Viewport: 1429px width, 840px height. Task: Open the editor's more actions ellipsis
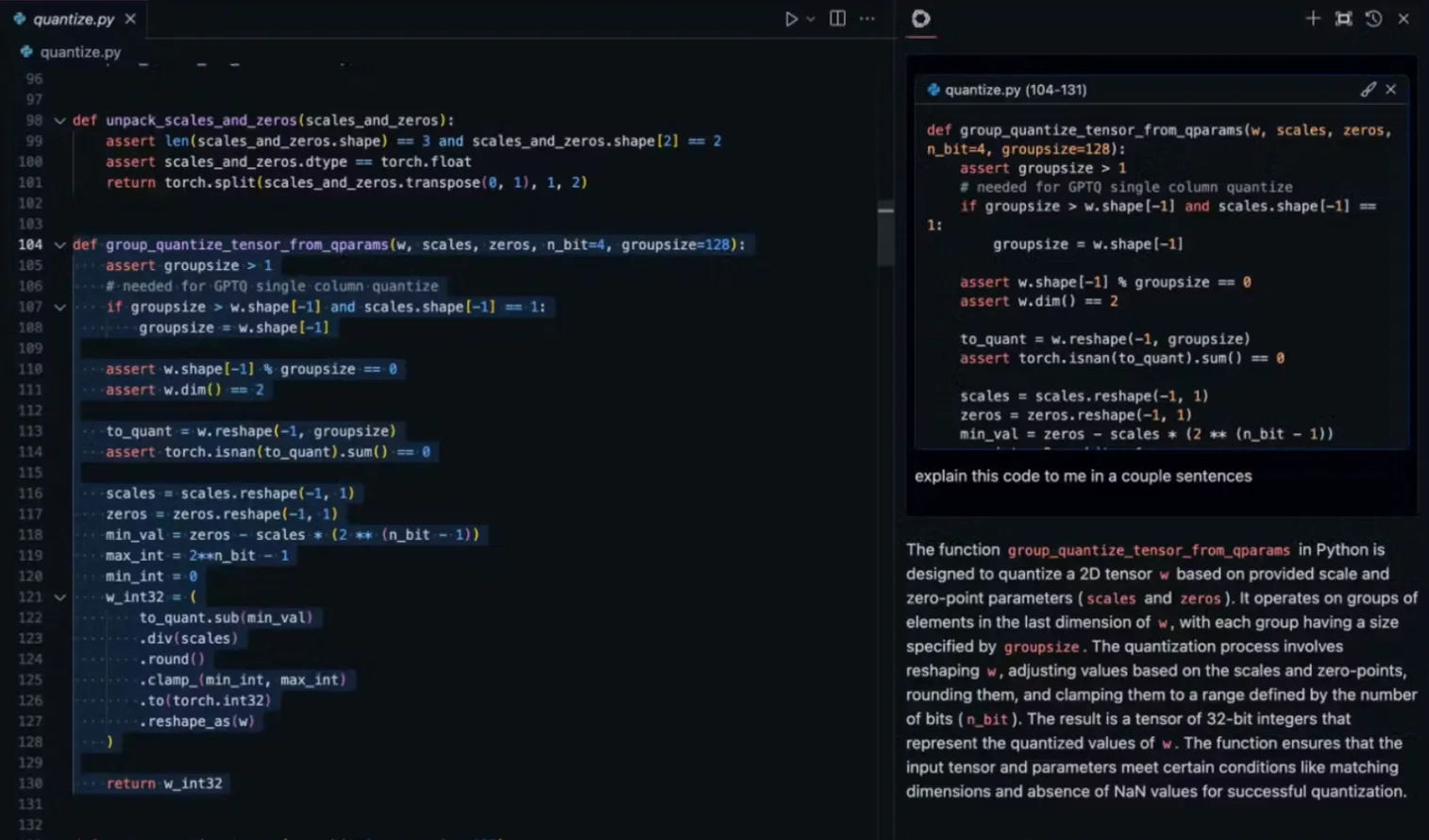[x=867, y=19]
